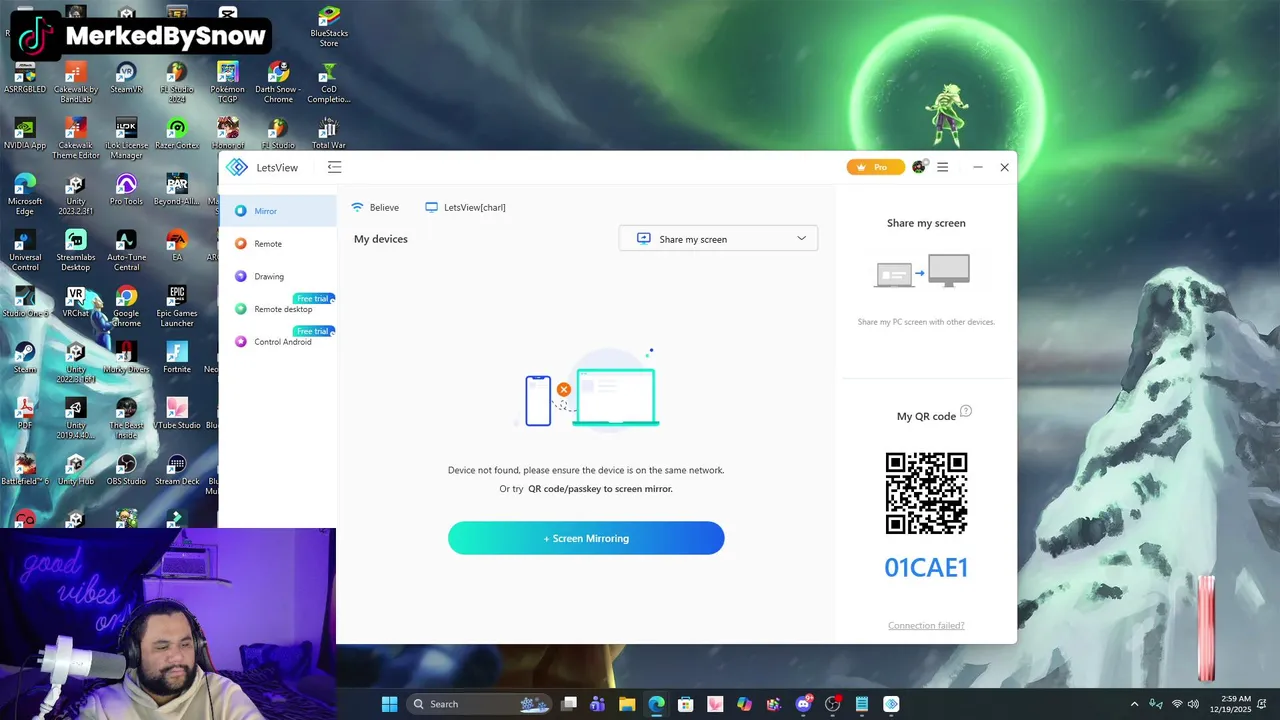Select the Mirror tab in LetsView sidebar
Screen dimensions: 1280x720
pyautogui.click(x=278, y=211)
